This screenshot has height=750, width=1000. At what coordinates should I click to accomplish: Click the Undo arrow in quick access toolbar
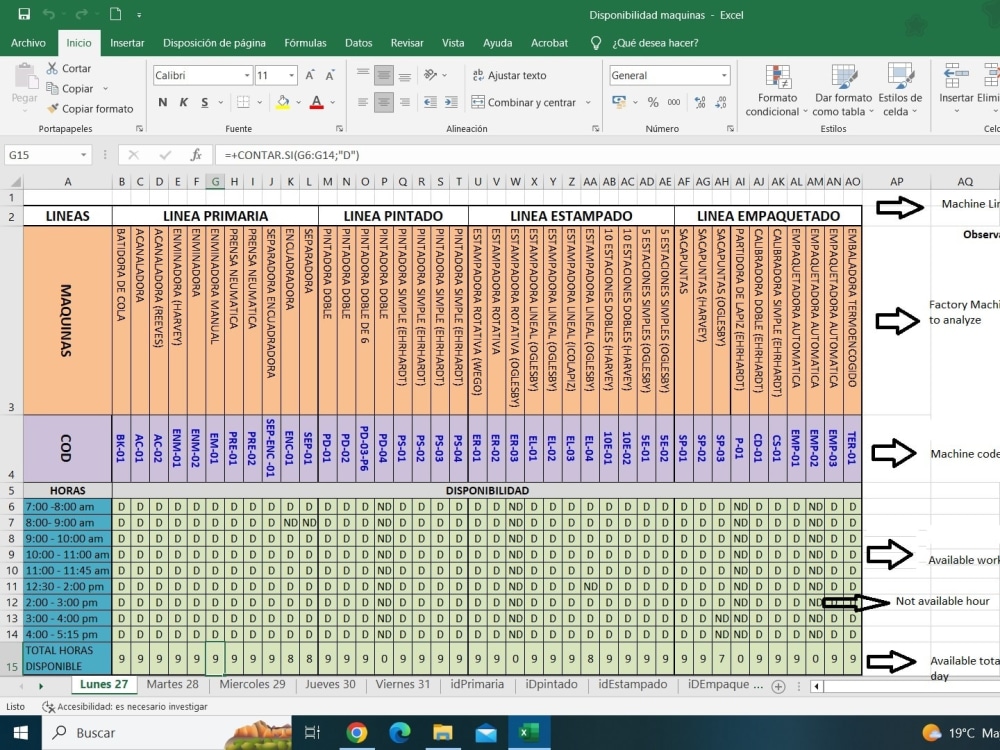coord(48,14)
